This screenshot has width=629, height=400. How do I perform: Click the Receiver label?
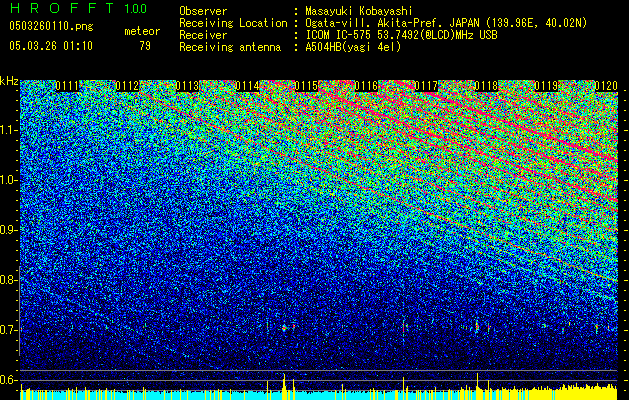coord(203,35)
